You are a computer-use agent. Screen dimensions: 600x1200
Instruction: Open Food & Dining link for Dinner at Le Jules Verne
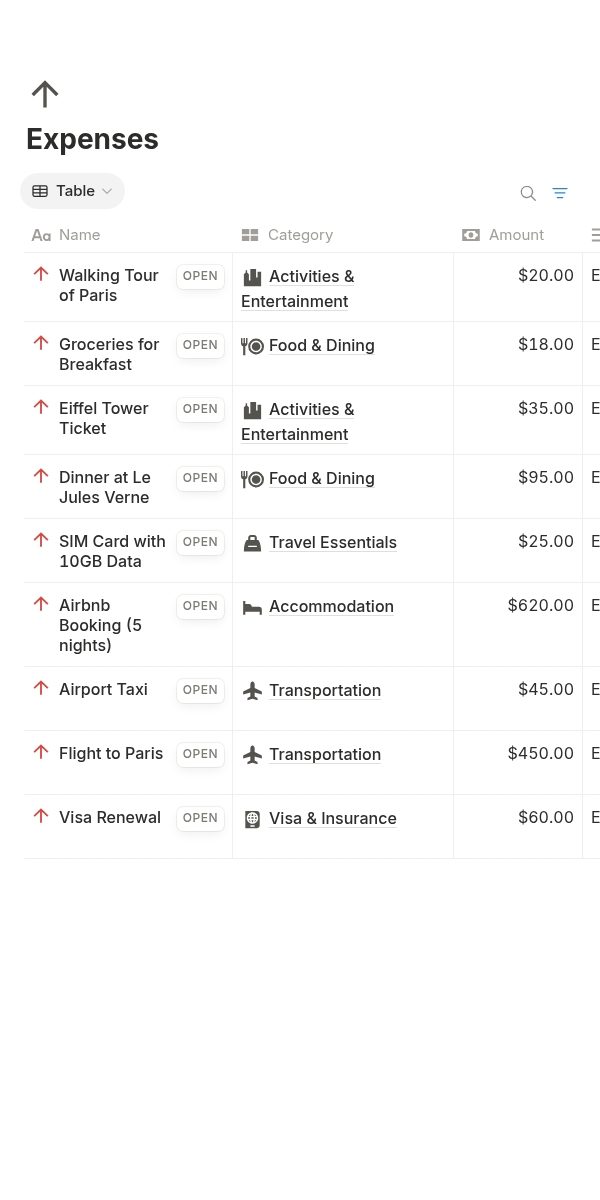(x=322, y=478)
